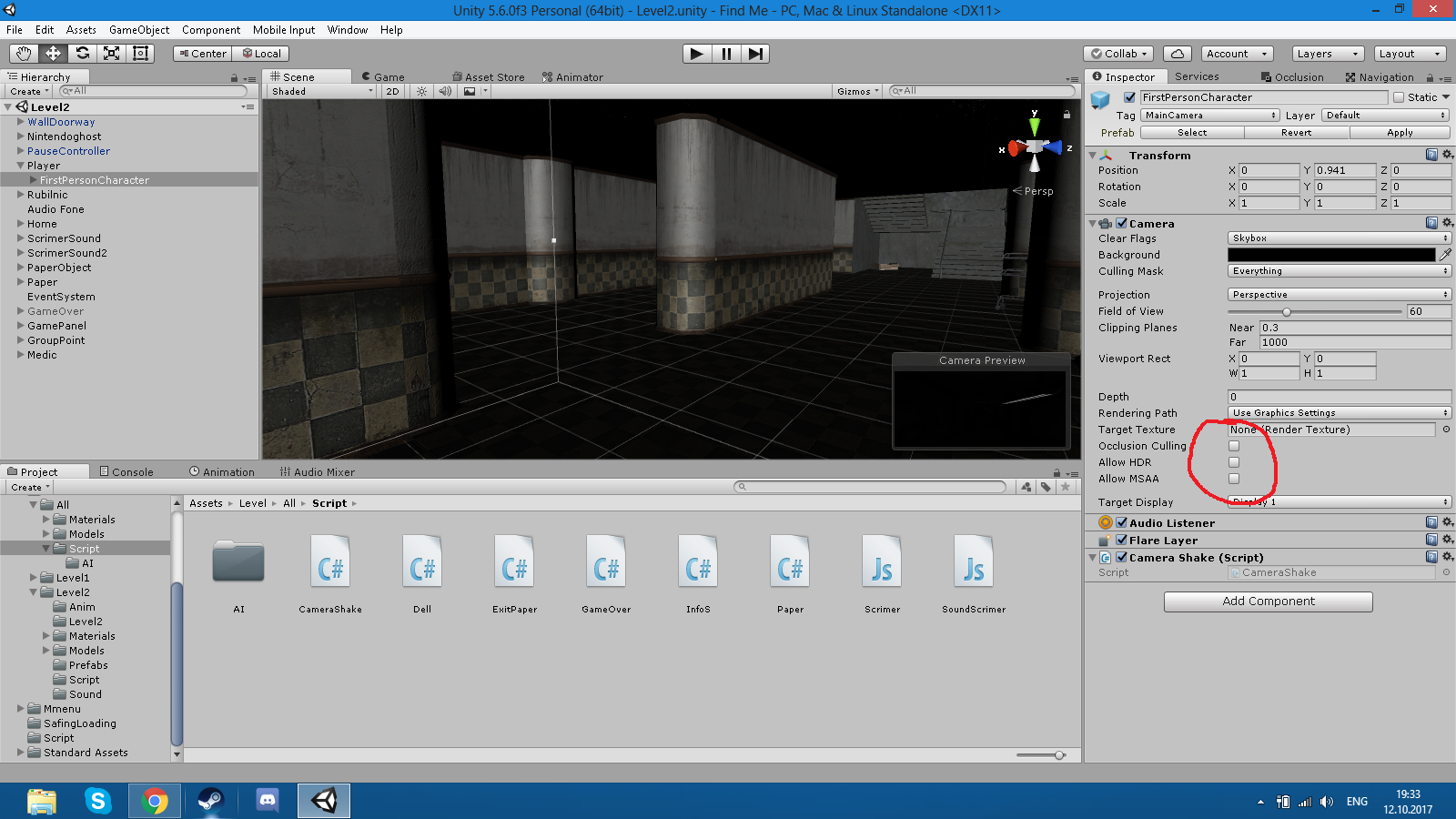The height and width of the screenshot is (819, 1456).
Task: Click the scene orientation gizmo
Action: click(x=1035, y=147)
